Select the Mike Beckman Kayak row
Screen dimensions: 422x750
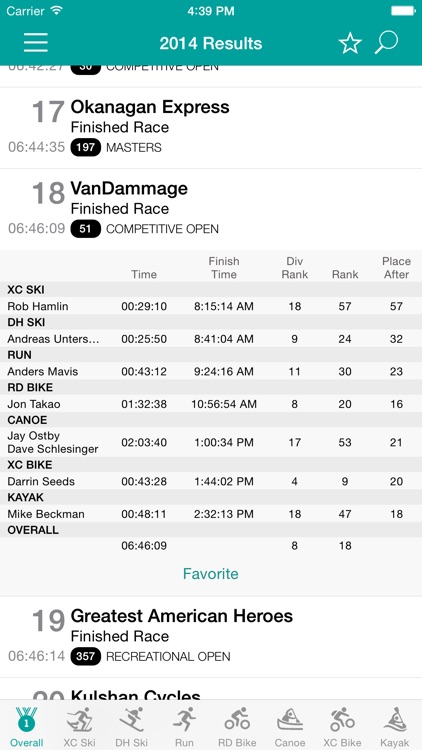[x=211, y=514]
